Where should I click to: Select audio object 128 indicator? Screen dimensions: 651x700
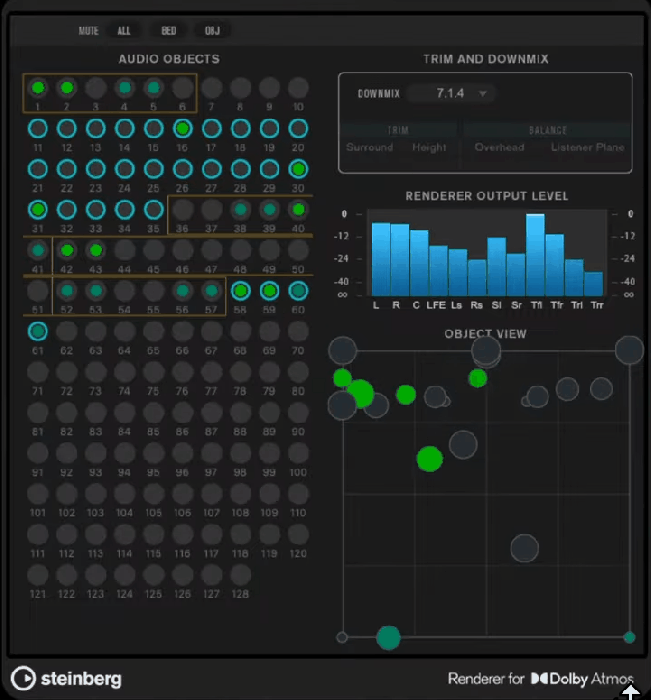pos(240,575)
